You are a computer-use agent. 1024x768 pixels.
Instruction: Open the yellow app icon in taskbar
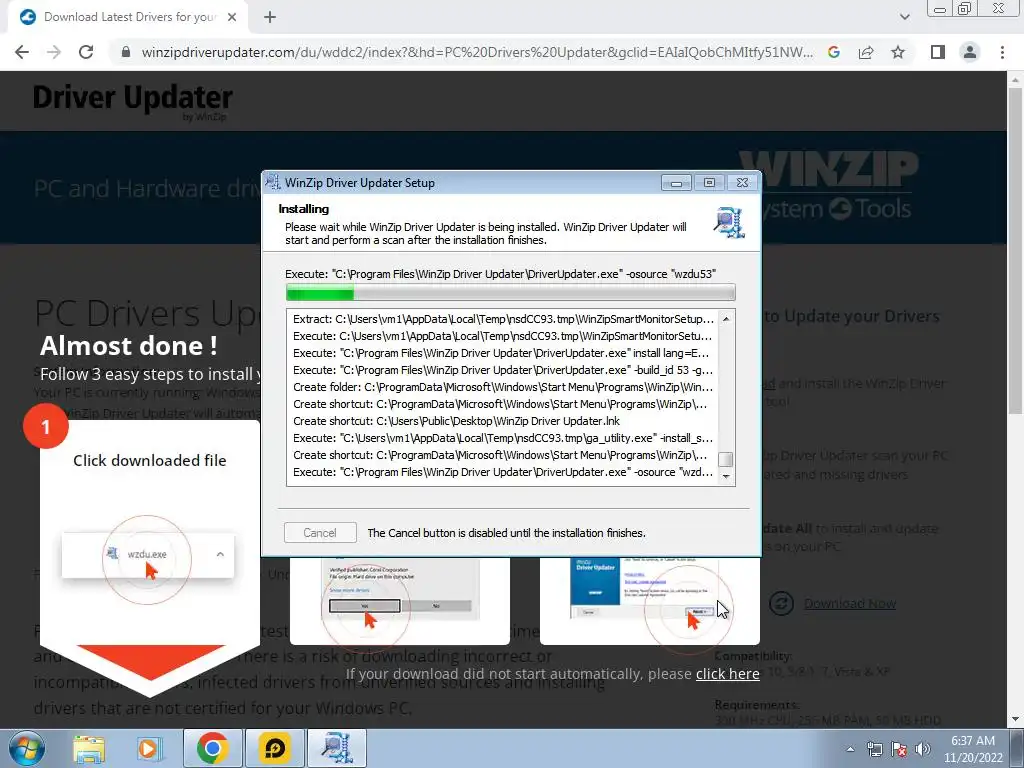tap(275, 748)
